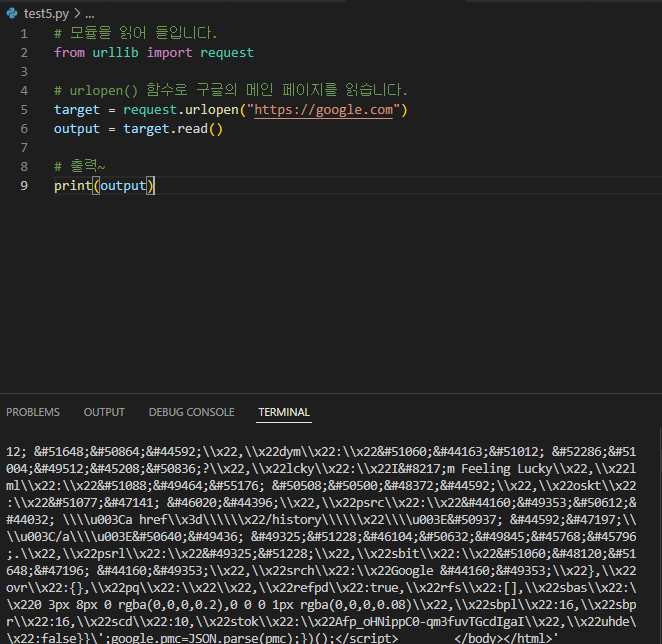Click 'print' function on line 9
Image resolution: width=662 pixels, height=644 pixels.
[73, 186]
